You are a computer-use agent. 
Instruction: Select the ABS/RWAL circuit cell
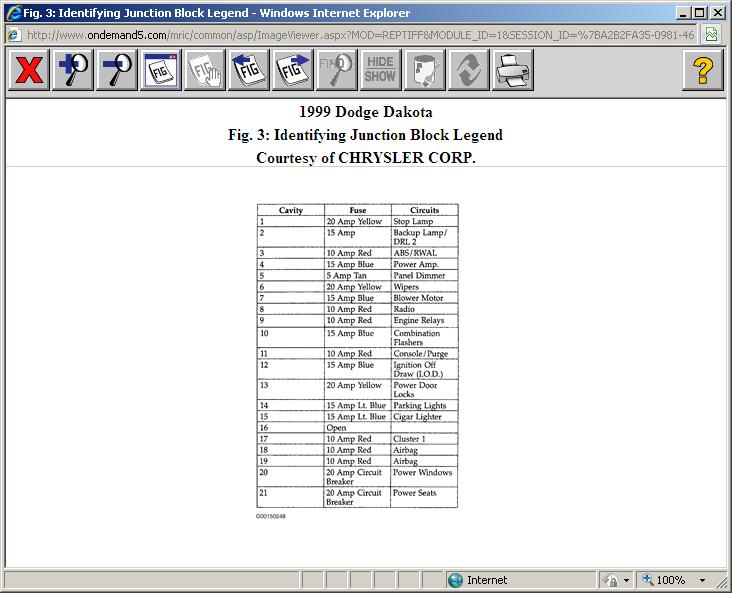click(x=424, y=253)
